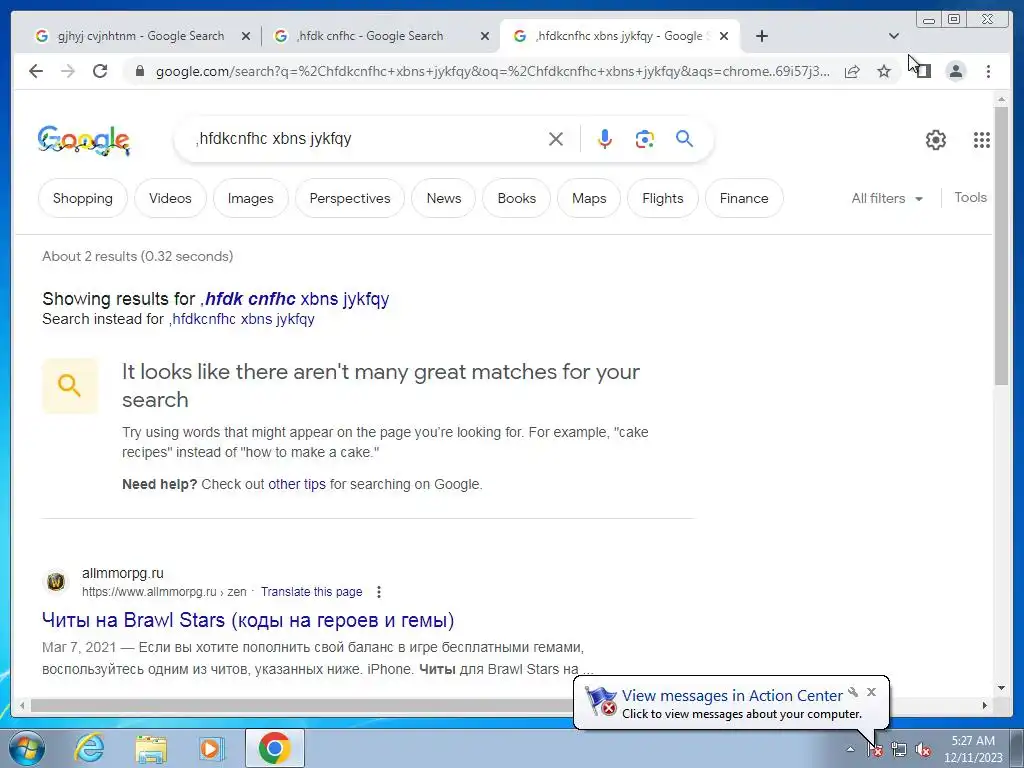This screenshot has width=1024, height=768.
Task: Open the Chrome profile avatar
Action: (x=956, y=71)
